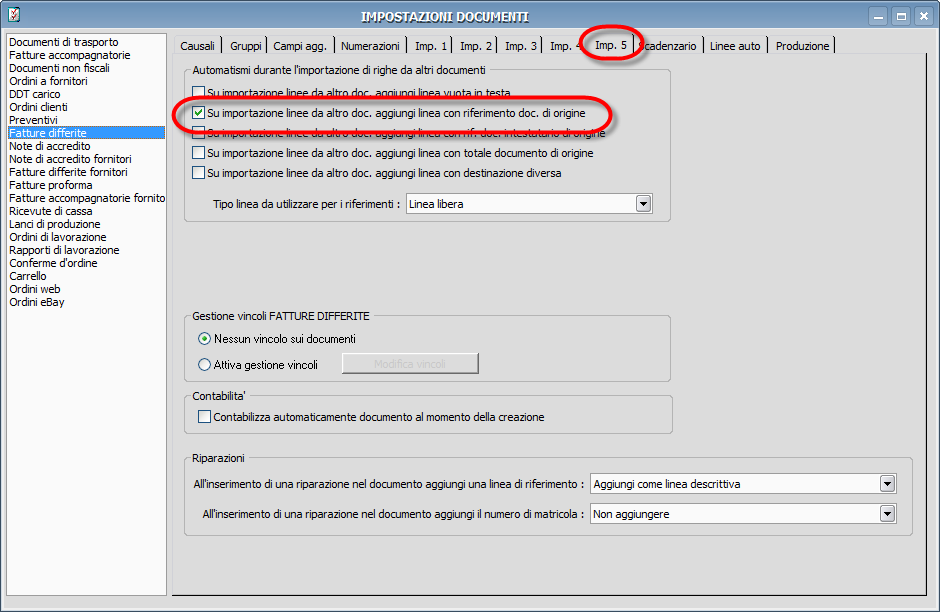Switch to the Imp. 4 tab
This screenshot has height=612, width=940.
click(564, 46)
